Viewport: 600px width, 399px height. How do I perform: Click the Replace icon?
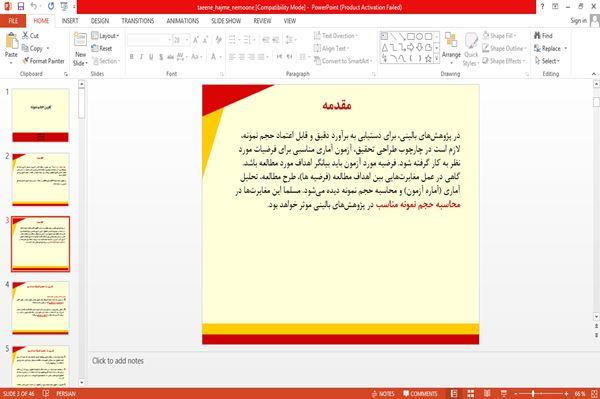[537, 48]
